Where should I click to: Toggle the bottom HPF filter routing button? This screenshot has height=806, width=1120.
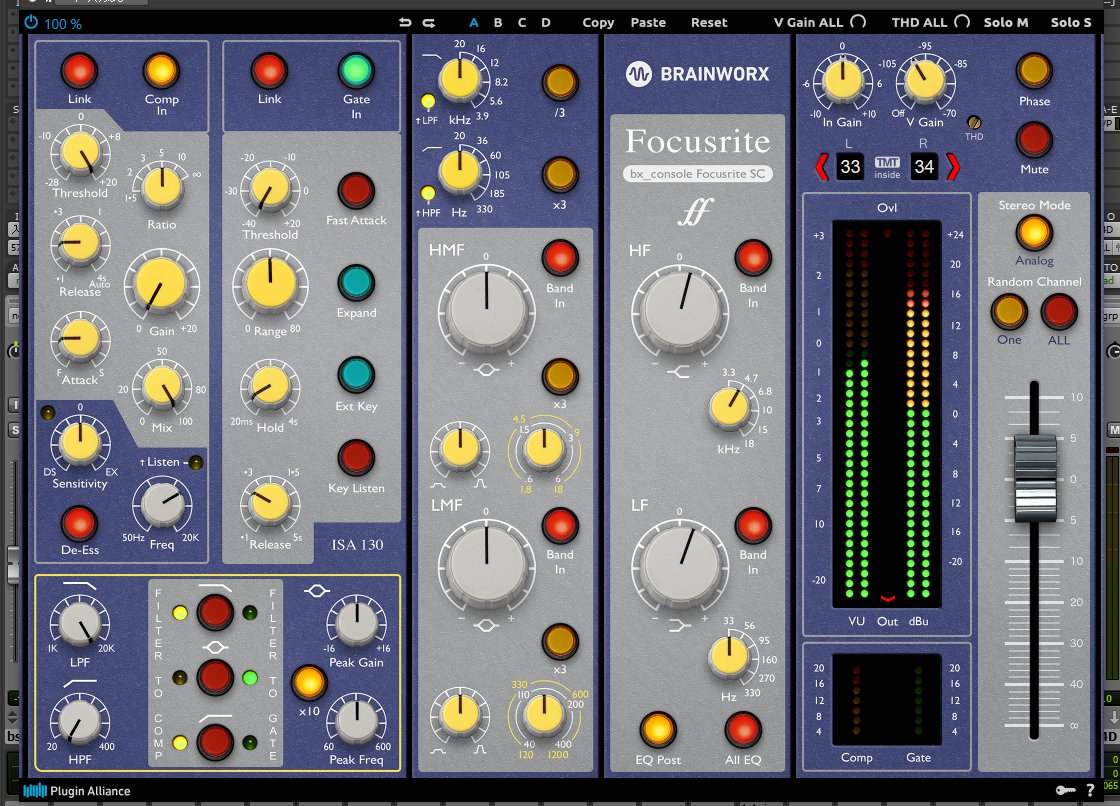[x=215, y=741]
